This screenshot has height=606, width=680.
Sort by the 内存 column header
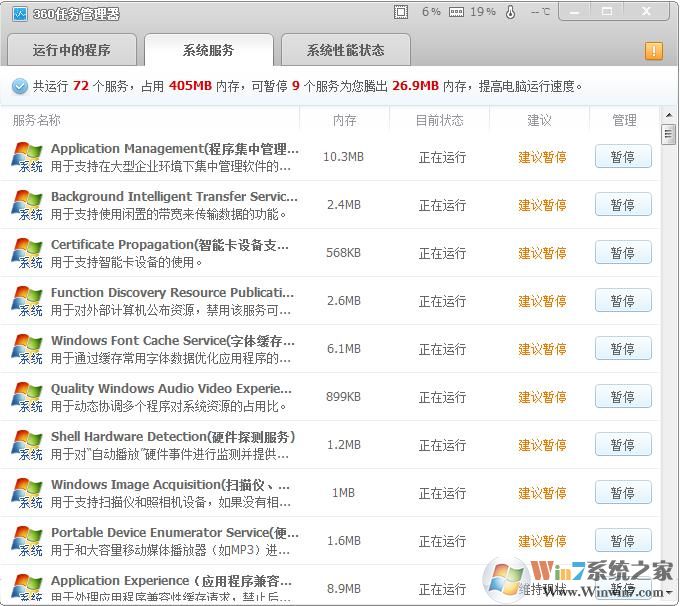point(343,120)
